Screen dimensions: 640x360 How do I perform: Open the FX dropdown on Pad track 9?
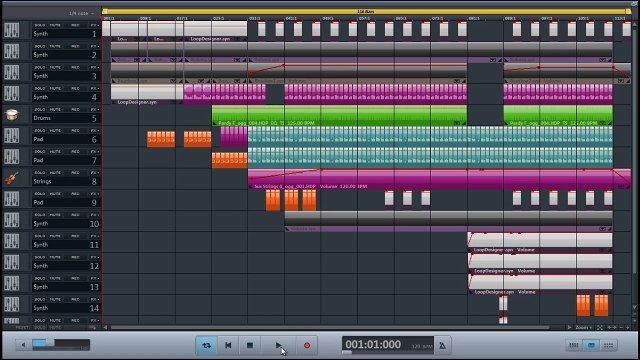click(95, 193)
